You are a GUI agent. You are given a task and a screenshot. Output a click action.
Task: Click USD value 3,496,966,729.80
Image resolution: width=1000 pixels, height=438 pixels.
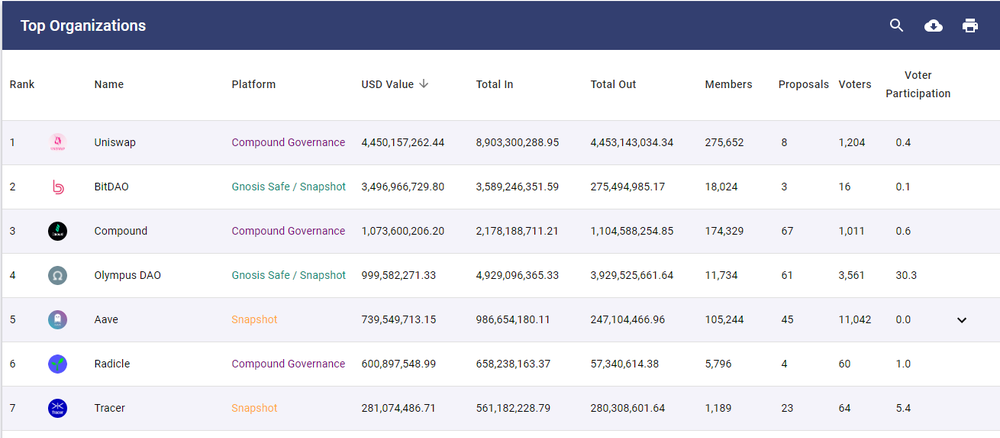(x=403, y=187)
